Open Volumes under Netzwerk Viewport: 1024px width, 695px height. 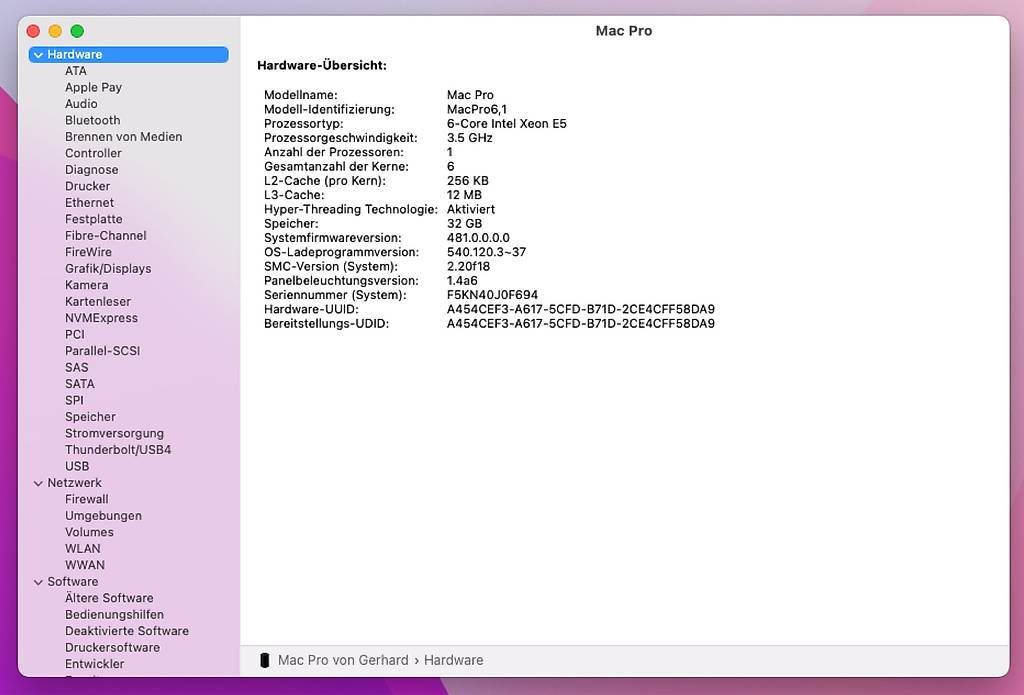point(89,532)
